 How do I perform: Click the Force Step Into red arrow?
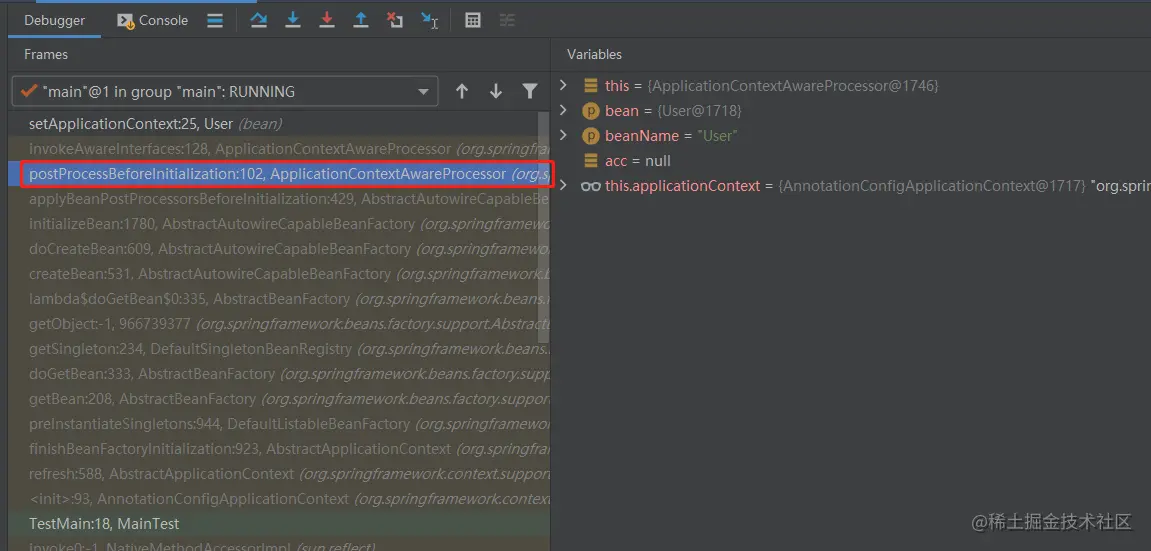pyautogui.click(x=327, y=21)
